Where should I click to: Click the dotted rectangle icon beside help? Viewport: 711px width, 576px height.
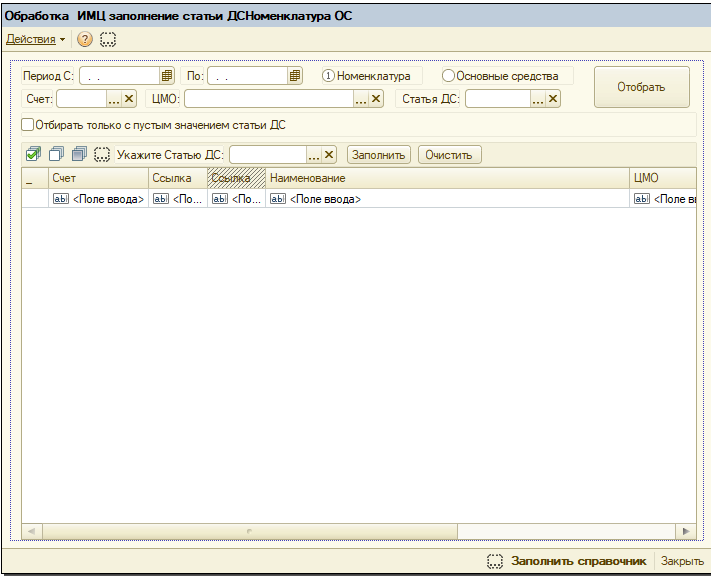tap(108, 39)
